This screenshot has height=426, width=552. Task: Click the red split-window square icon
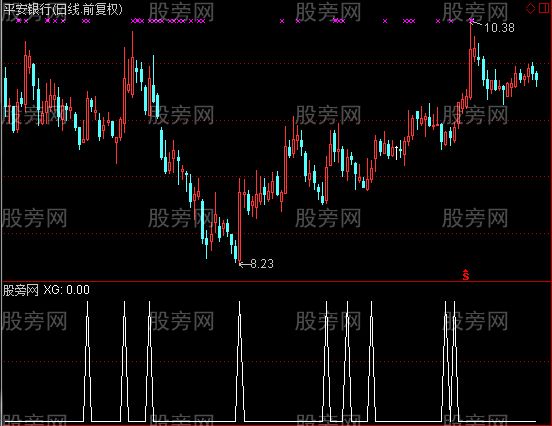[x=544, y=8]
